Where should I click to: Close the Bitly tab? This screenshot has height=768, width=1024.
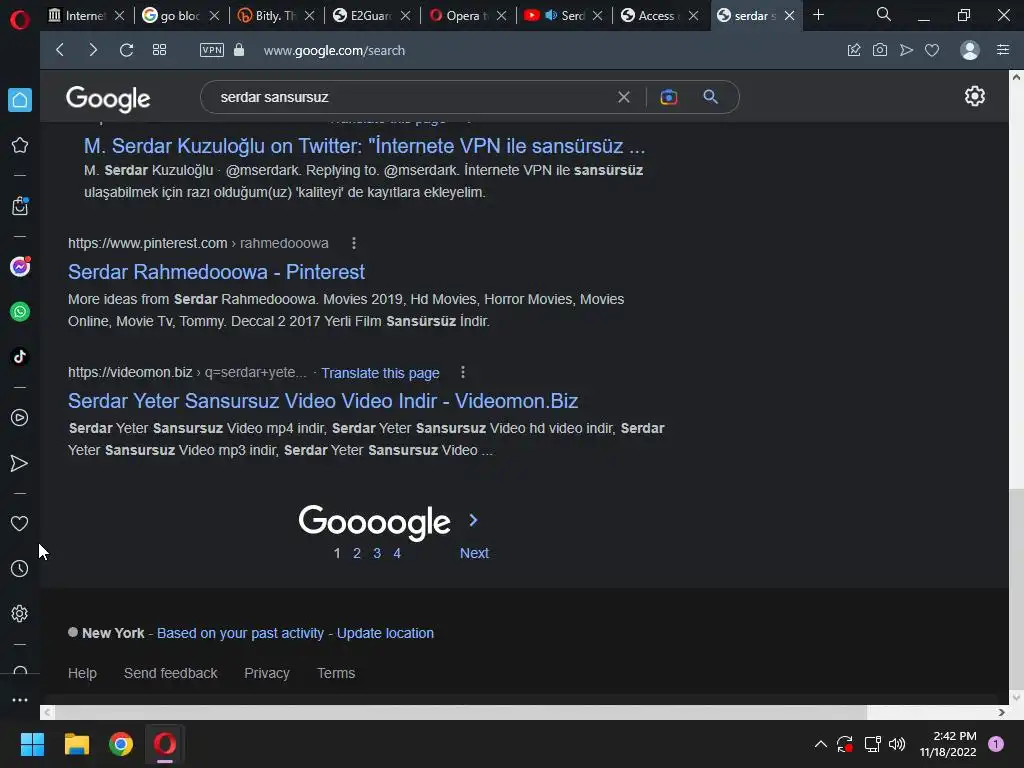point(310,16)
